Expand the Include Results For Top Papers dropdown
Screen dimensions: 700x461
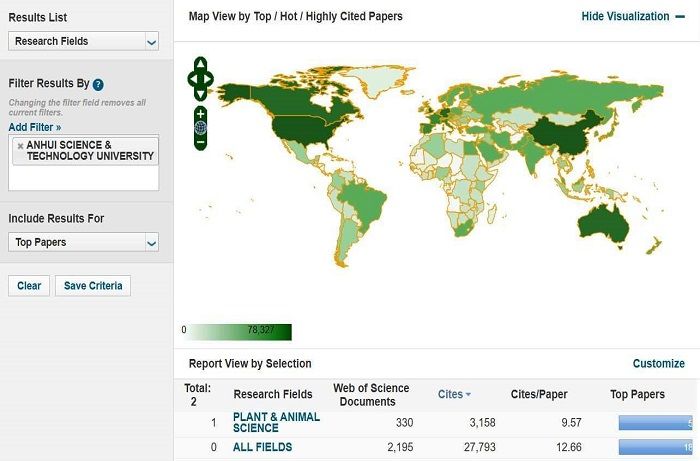pyautogui.click(x=83, y=242)
